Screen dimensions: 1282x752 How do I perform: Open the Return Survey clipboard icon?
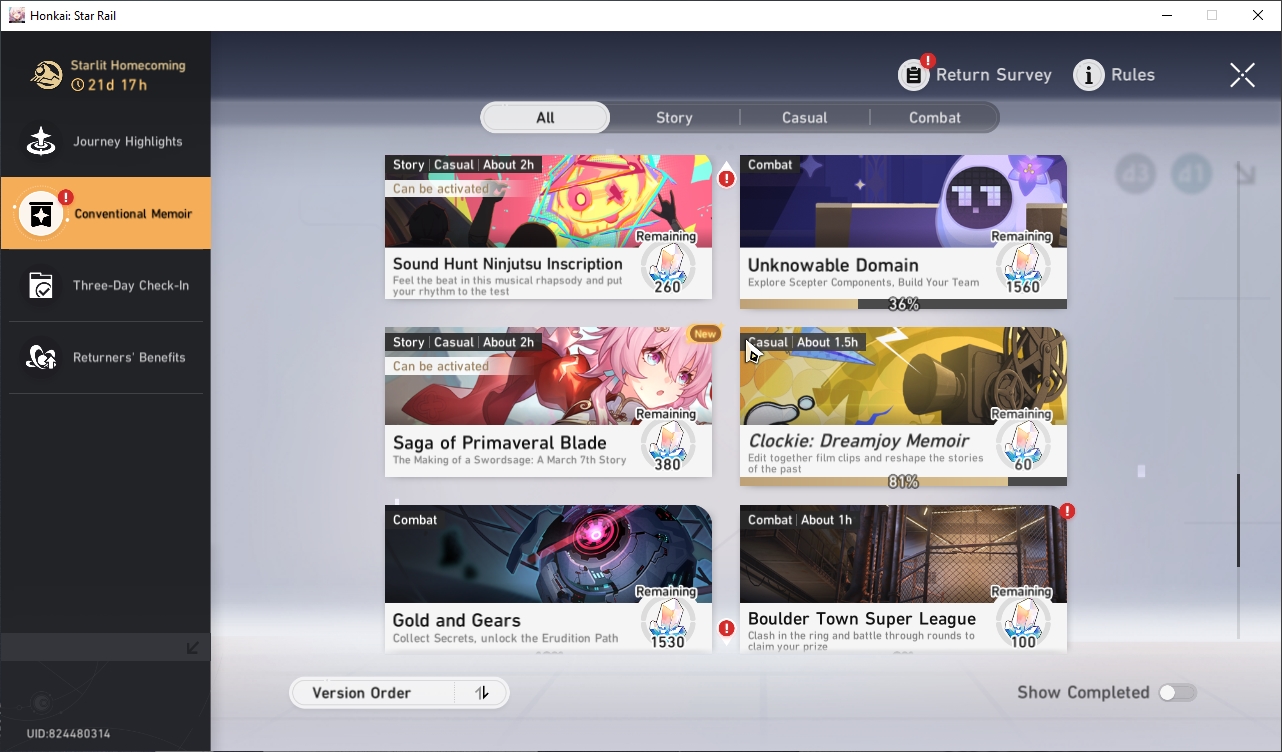[914, 75]
